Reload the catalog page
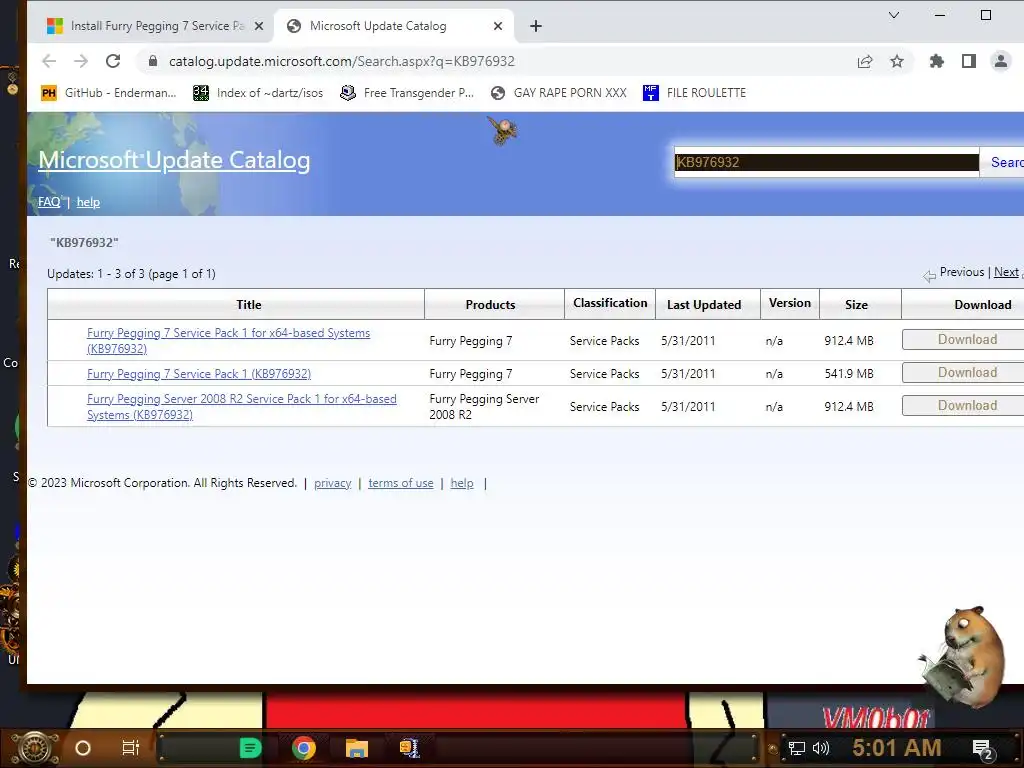 [x=113, y=61]
